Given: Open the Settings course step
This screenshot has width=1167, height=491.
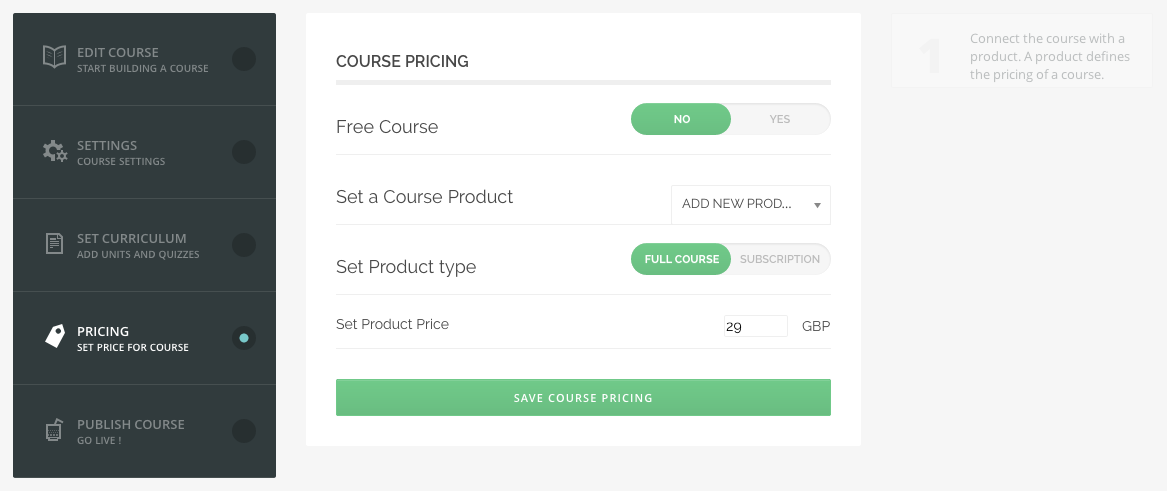Looking at the screenshot, I should 144,152.
